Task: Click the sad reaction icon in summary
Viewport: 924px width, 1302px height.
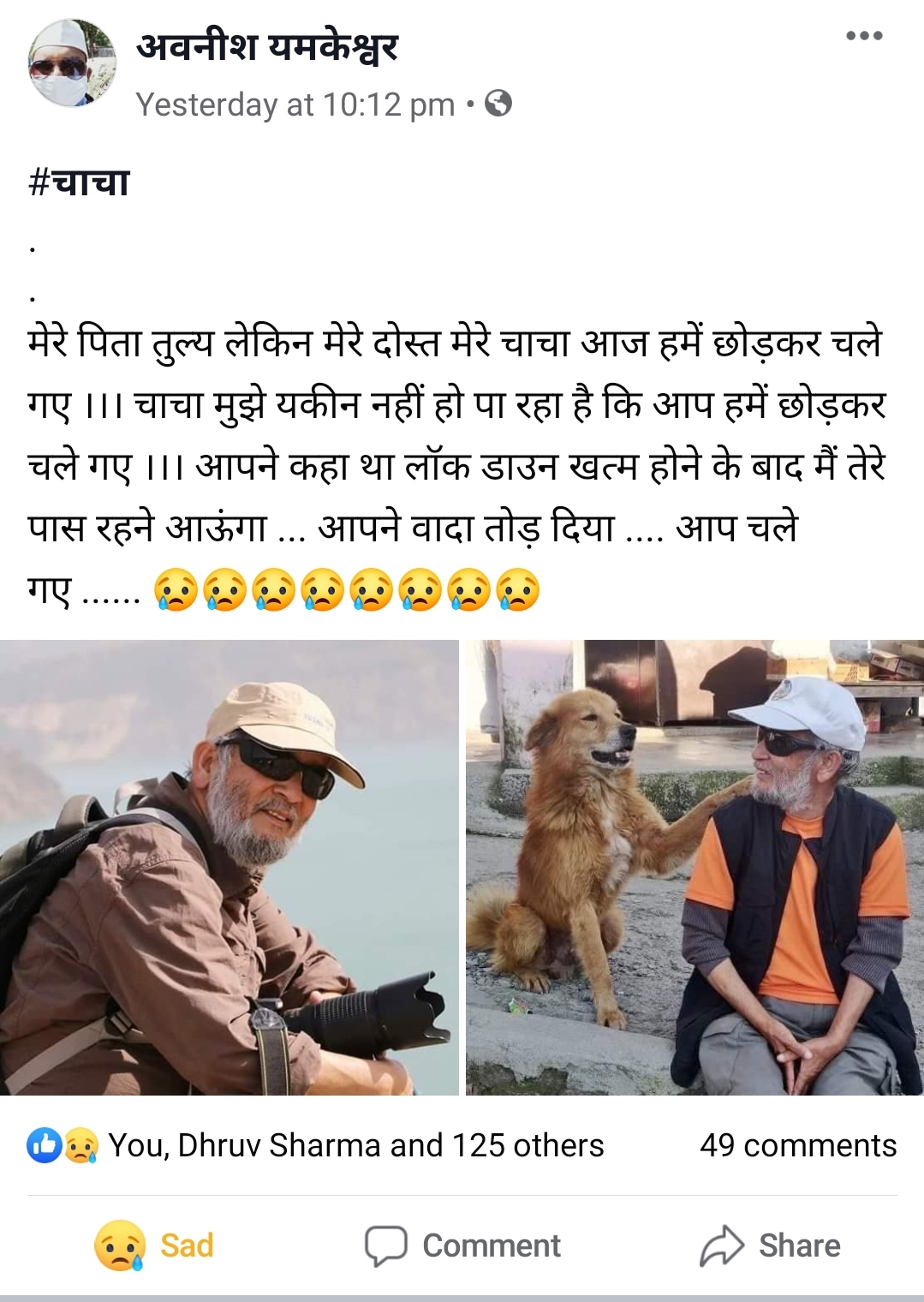Action: tap(80, 1145)
